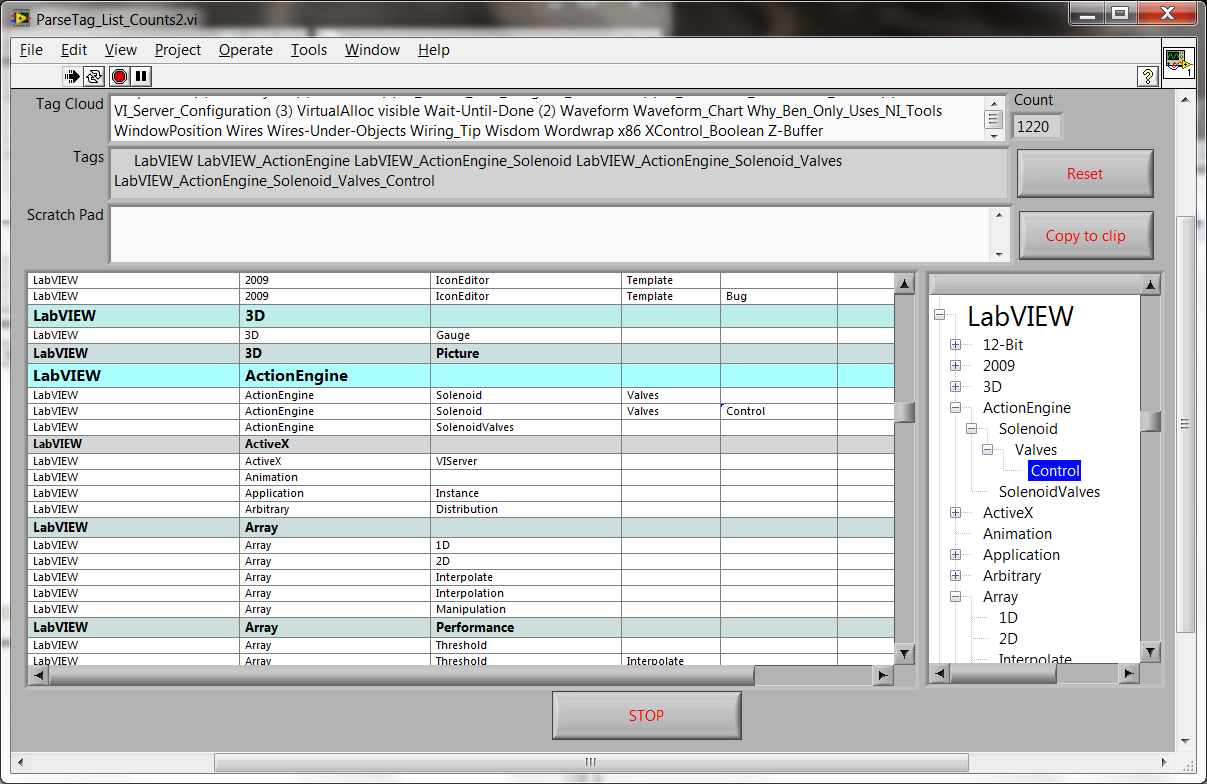Click the 'Gauge' cell in the table
The width and height of the screenshot is (1207, 784).
526,336
